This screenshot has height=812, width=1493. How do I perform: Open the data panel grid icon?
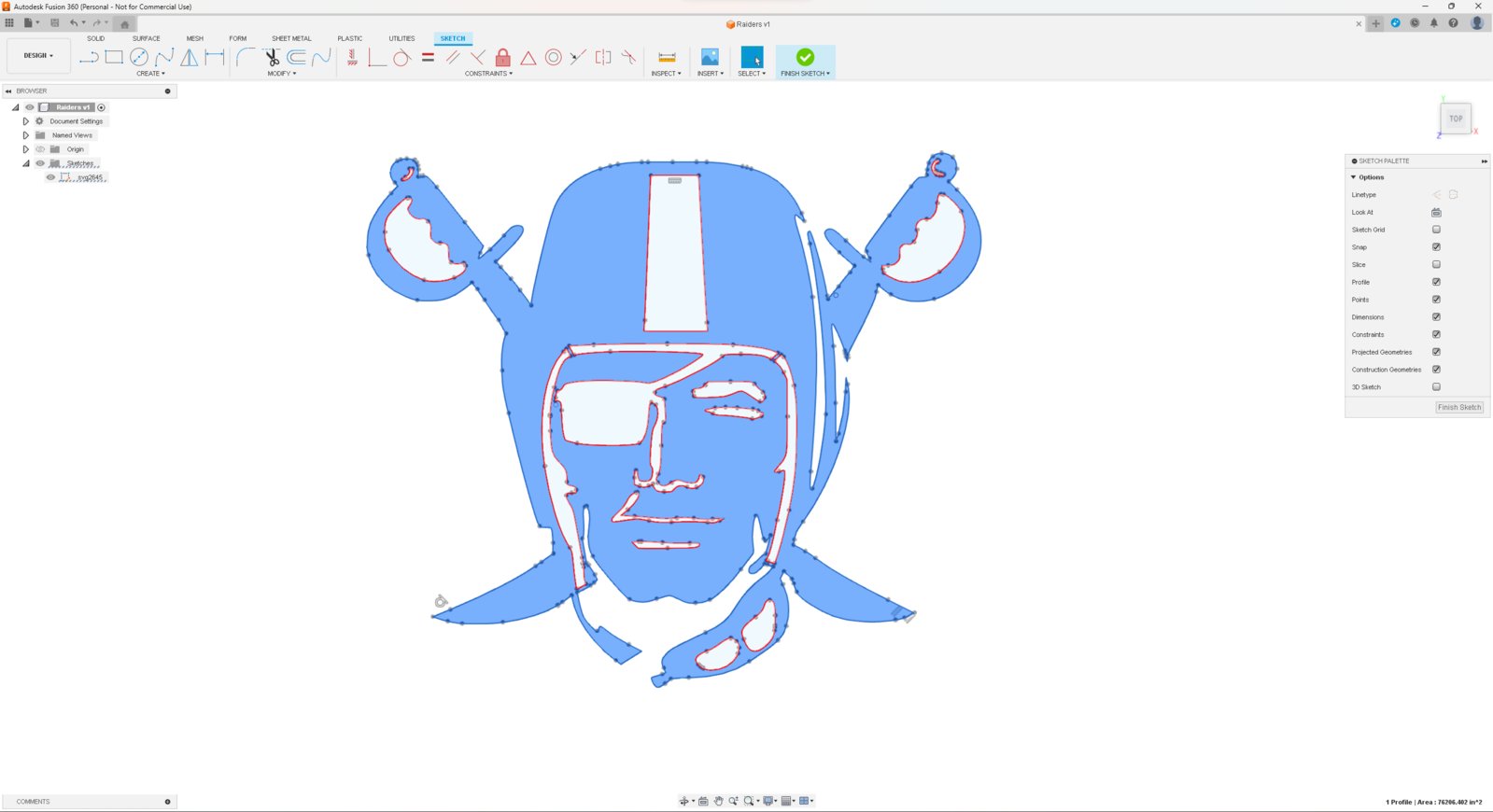click(x=9, y=23)
